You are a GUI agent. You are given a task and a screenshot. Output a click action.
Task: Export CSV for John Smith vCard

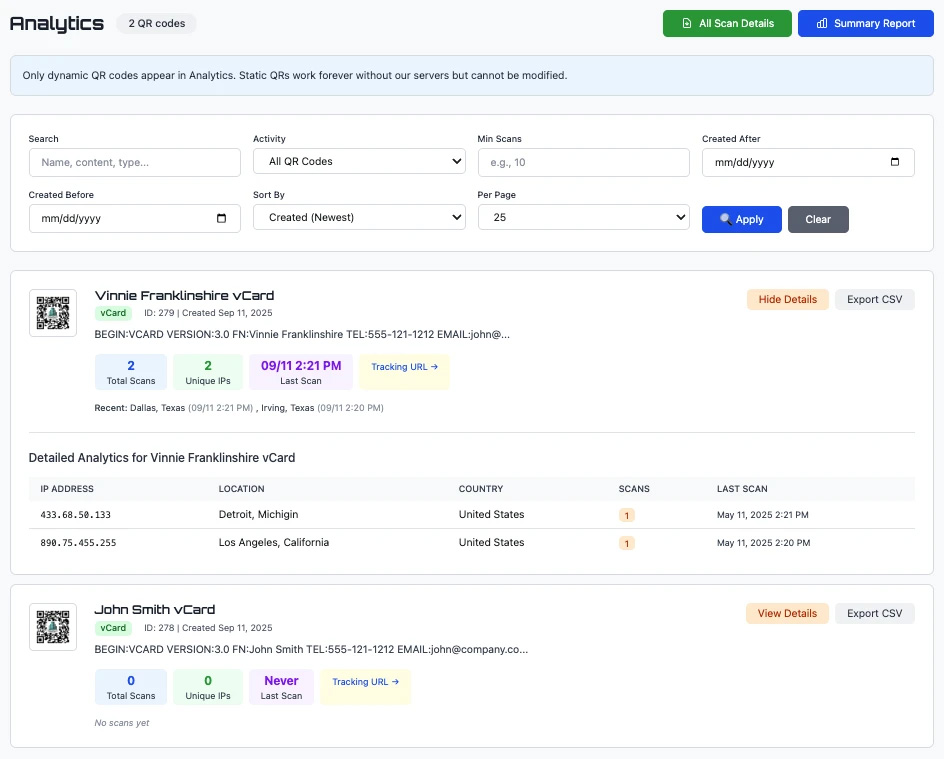874,614
